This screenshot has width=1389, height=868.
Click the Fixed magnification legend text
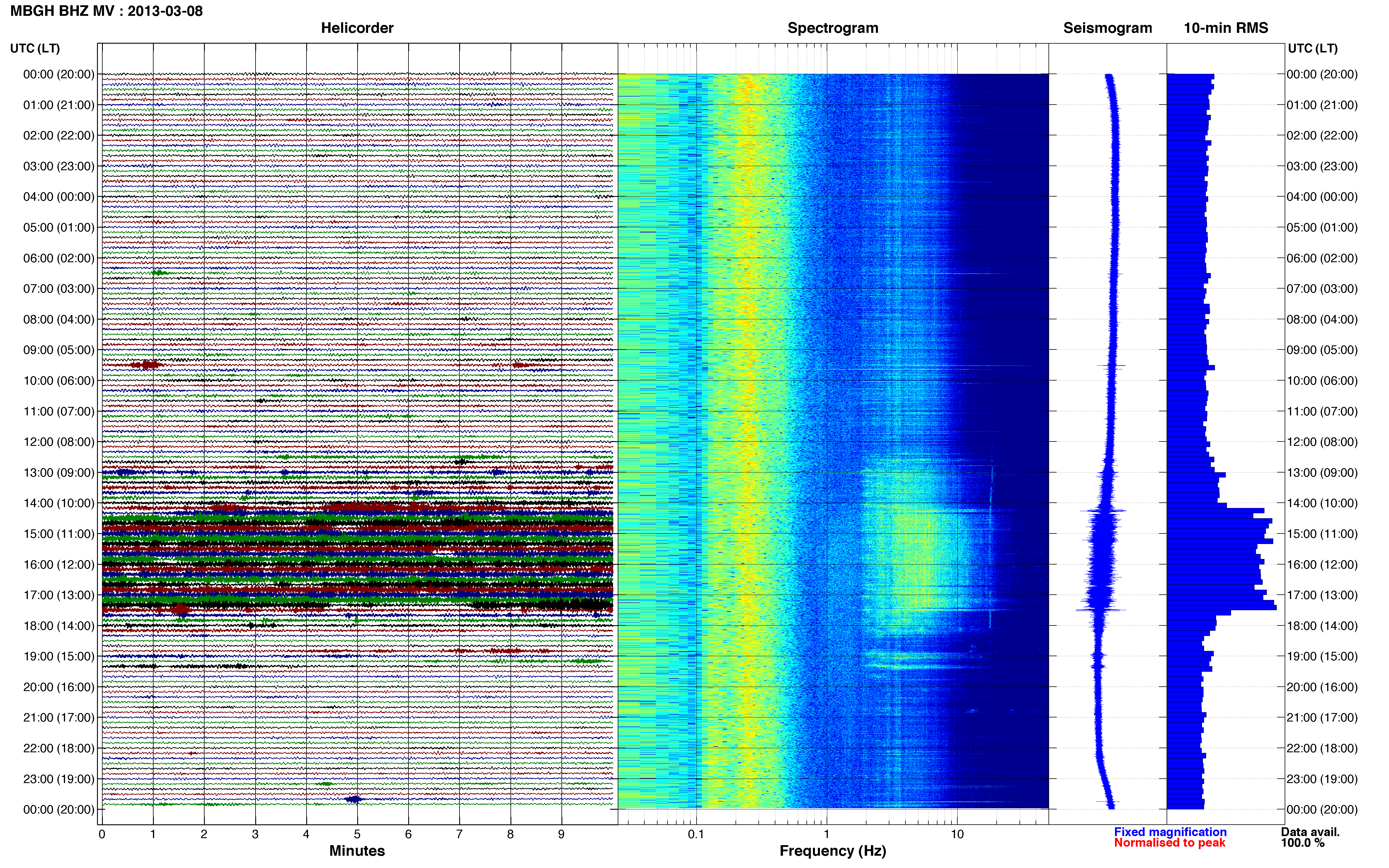1170,832
